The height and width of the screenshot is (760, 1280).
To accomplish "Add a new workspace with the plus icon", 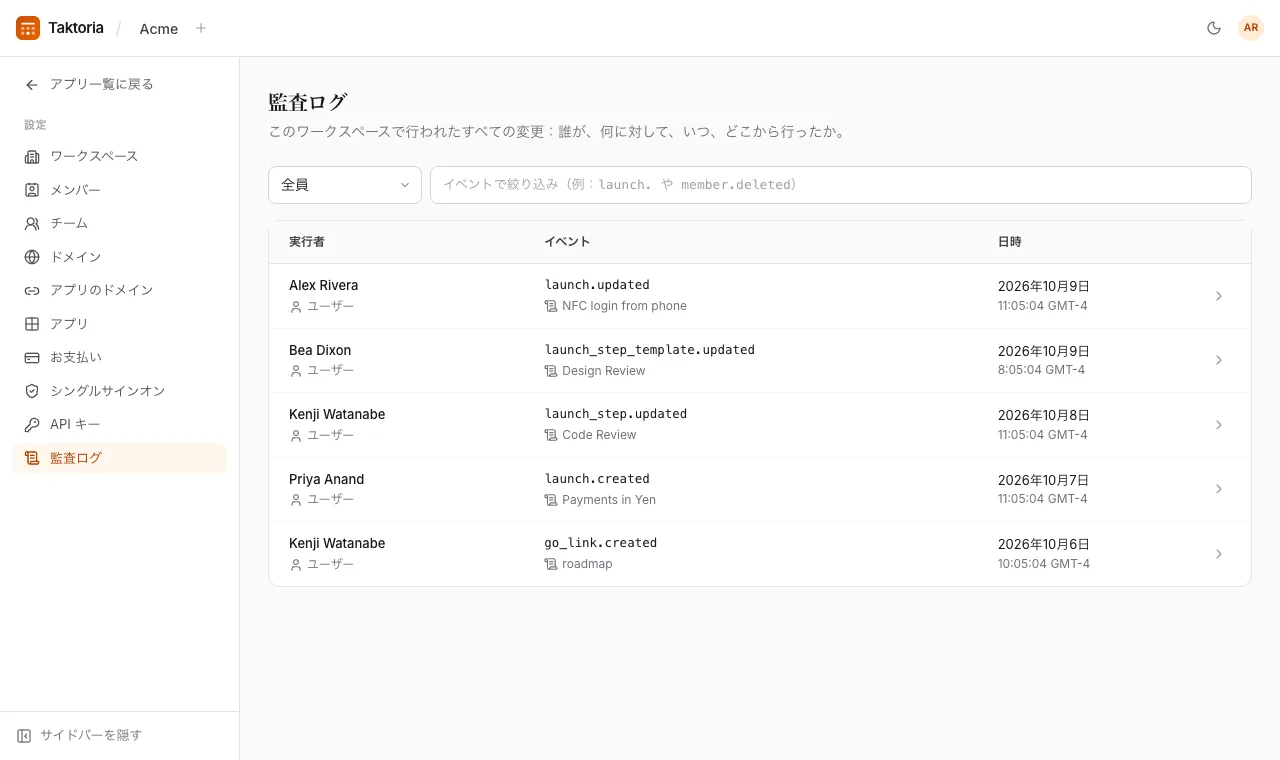I will coord(201,28).
